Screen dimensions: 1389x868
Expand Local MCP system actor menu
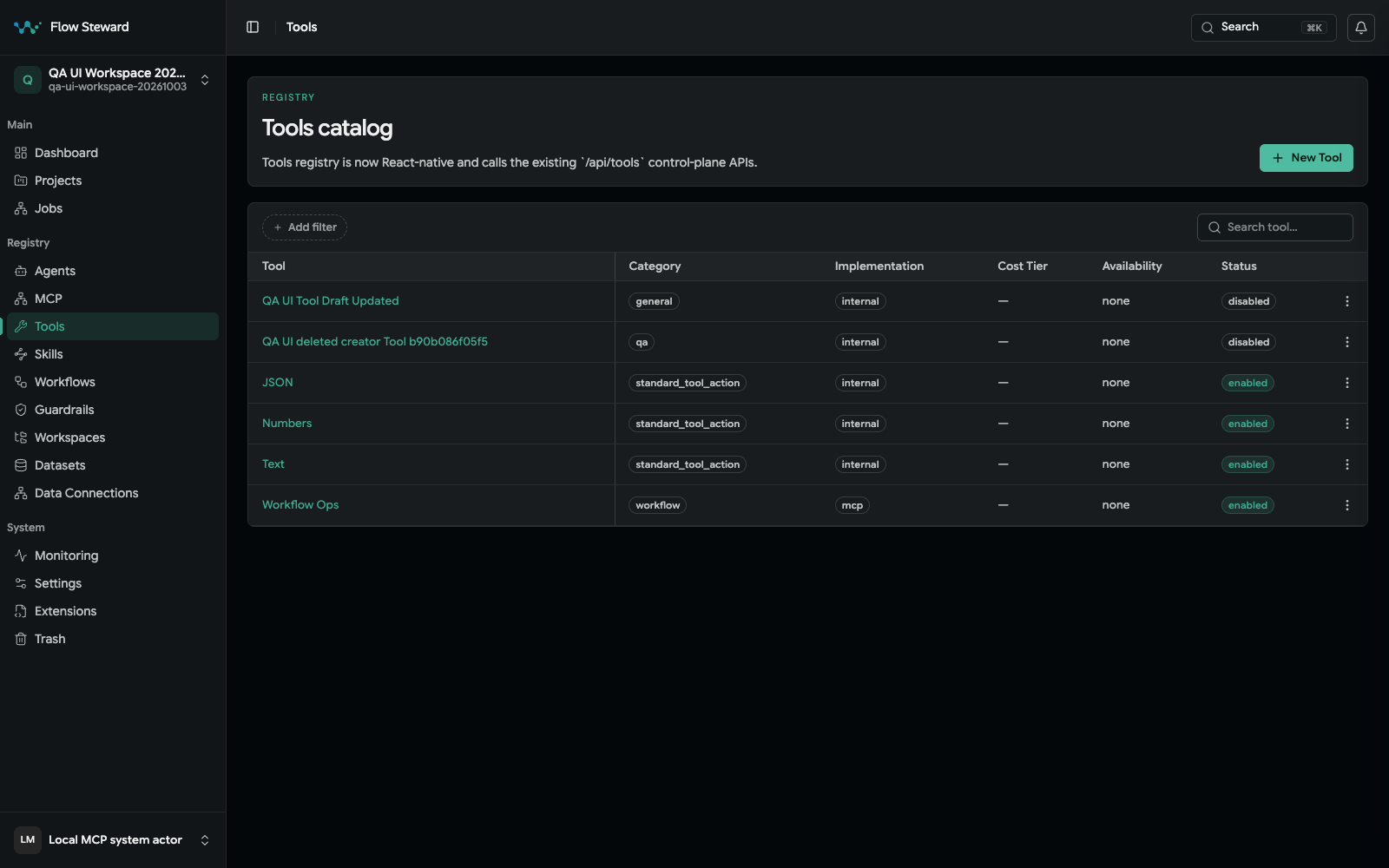tap(113, 840)
